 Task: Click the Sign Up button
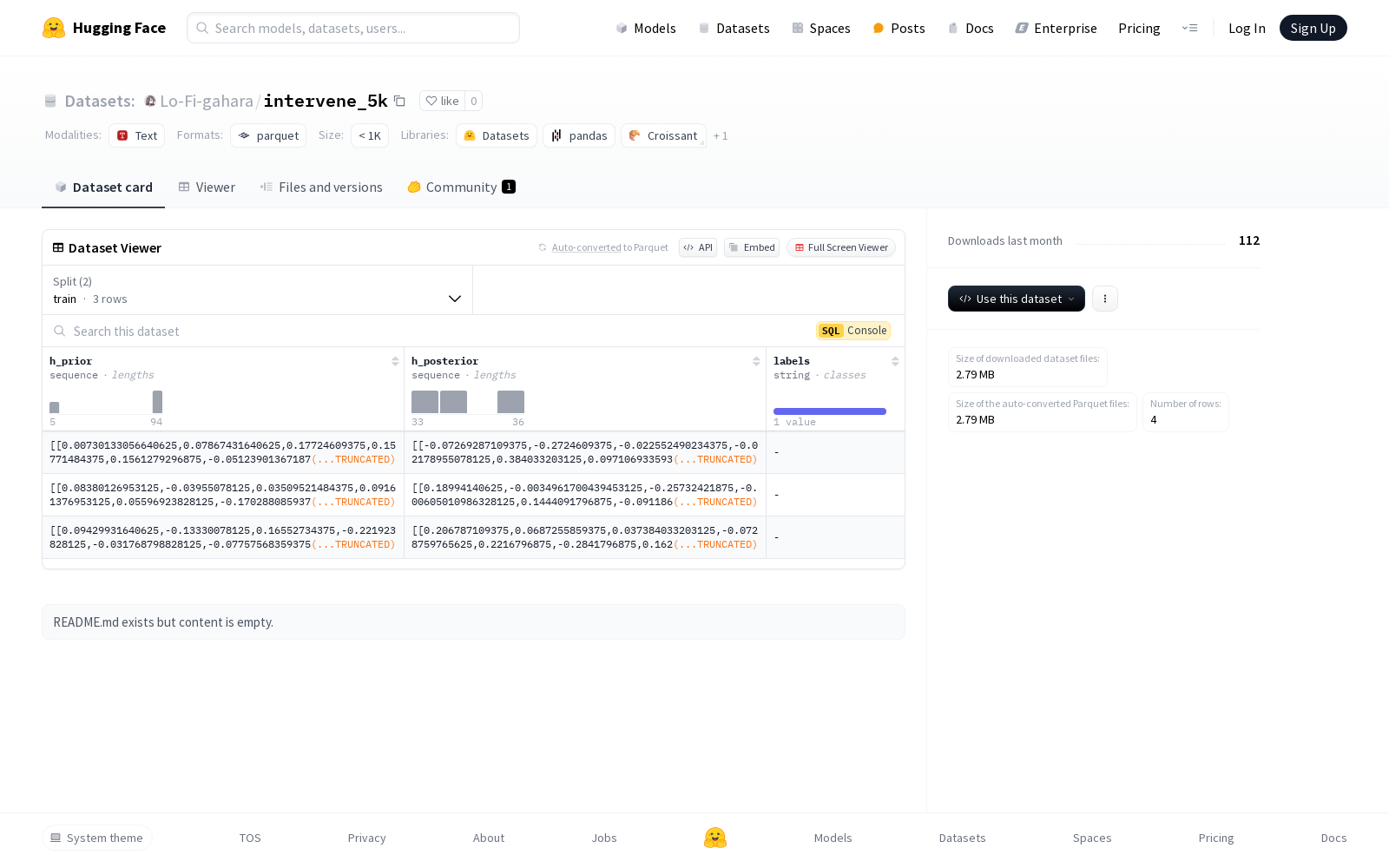(x=1313, y=28)
